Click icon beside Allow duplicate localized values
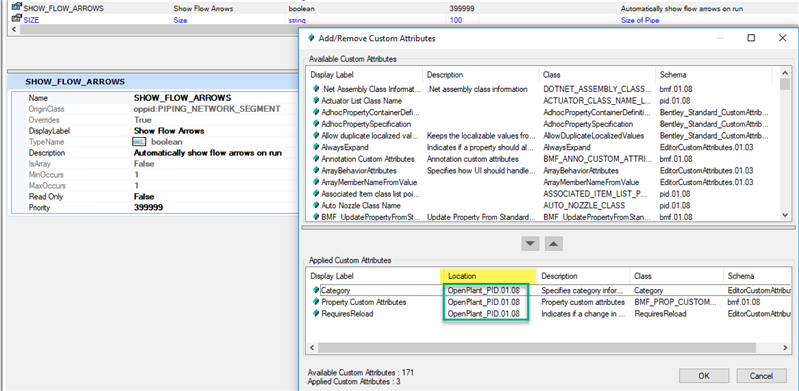This screenshot has height=391, width=799. pyautogui.click(x=315, y=136)
